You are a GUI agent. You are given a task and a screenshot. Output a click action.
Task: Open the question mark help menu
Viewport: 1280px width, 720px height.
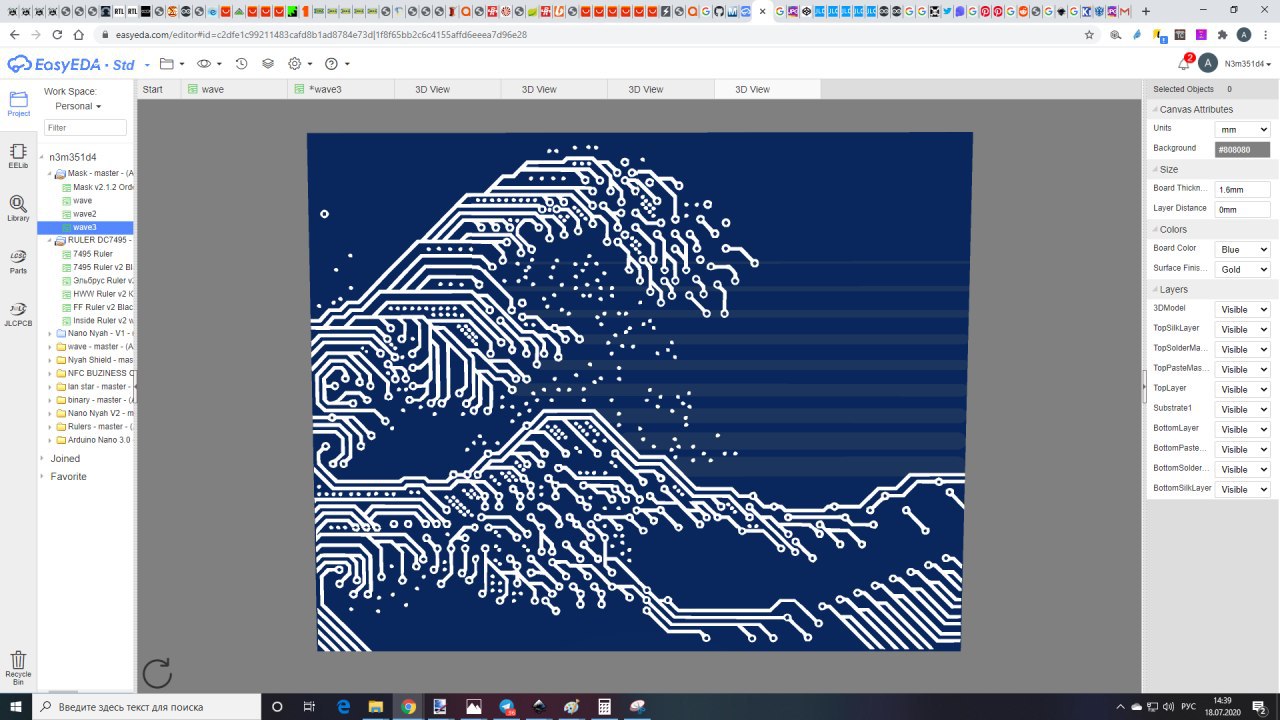337,63
